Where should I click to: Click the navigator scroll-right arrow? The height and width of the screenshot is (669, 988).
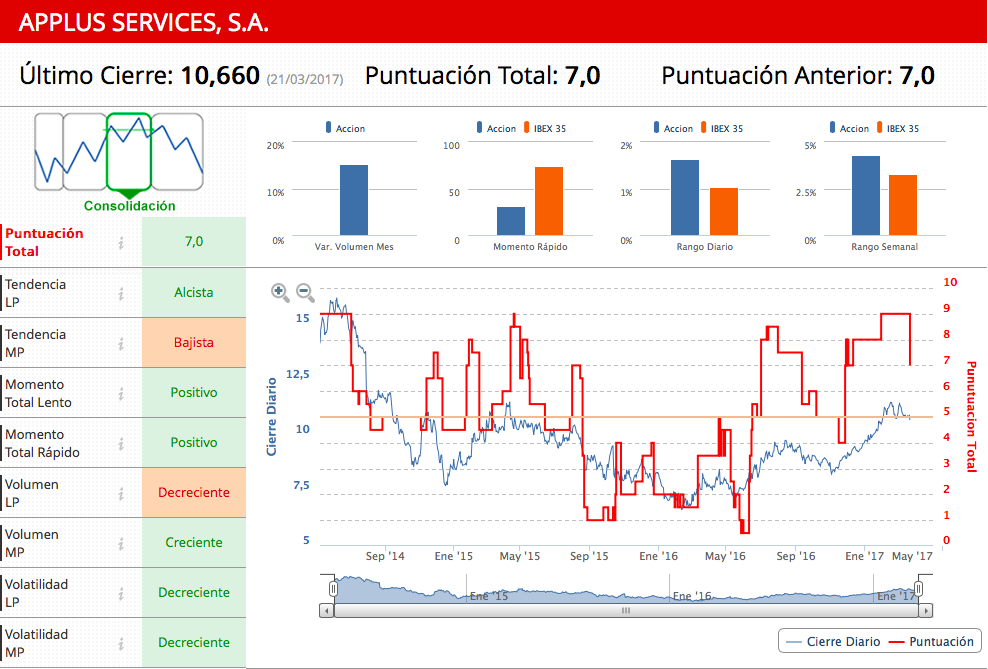pyautogui.click(x=926, y=610)
